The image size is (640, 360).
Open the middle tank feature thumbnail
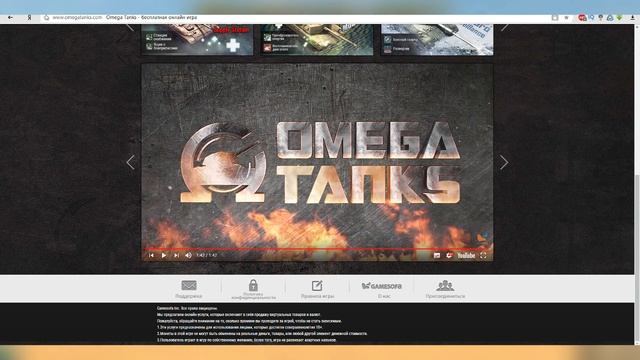[317, 39]
